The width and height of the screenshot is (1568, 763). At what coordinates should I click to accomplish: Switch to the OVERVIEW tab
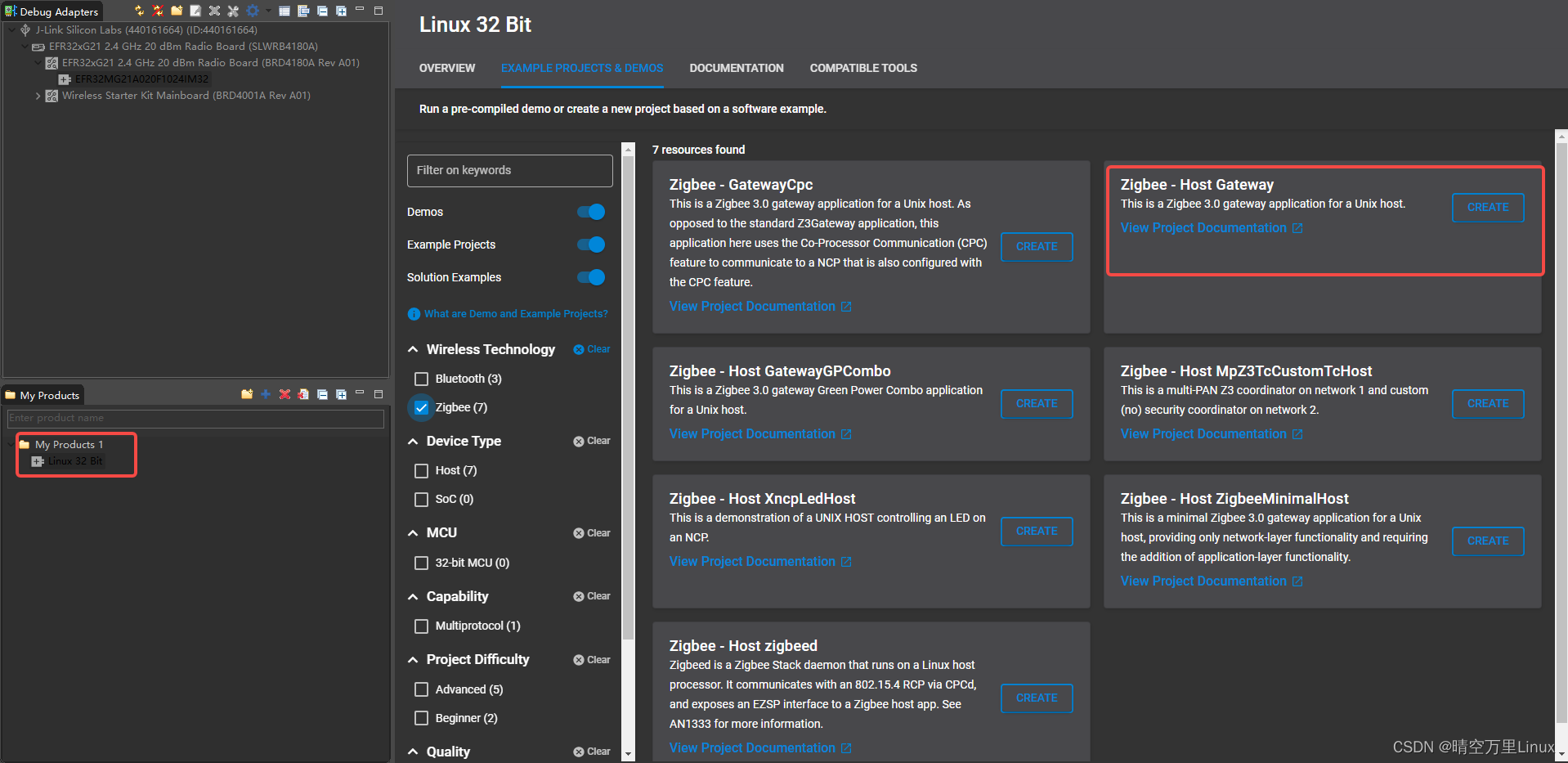[447, 68]
